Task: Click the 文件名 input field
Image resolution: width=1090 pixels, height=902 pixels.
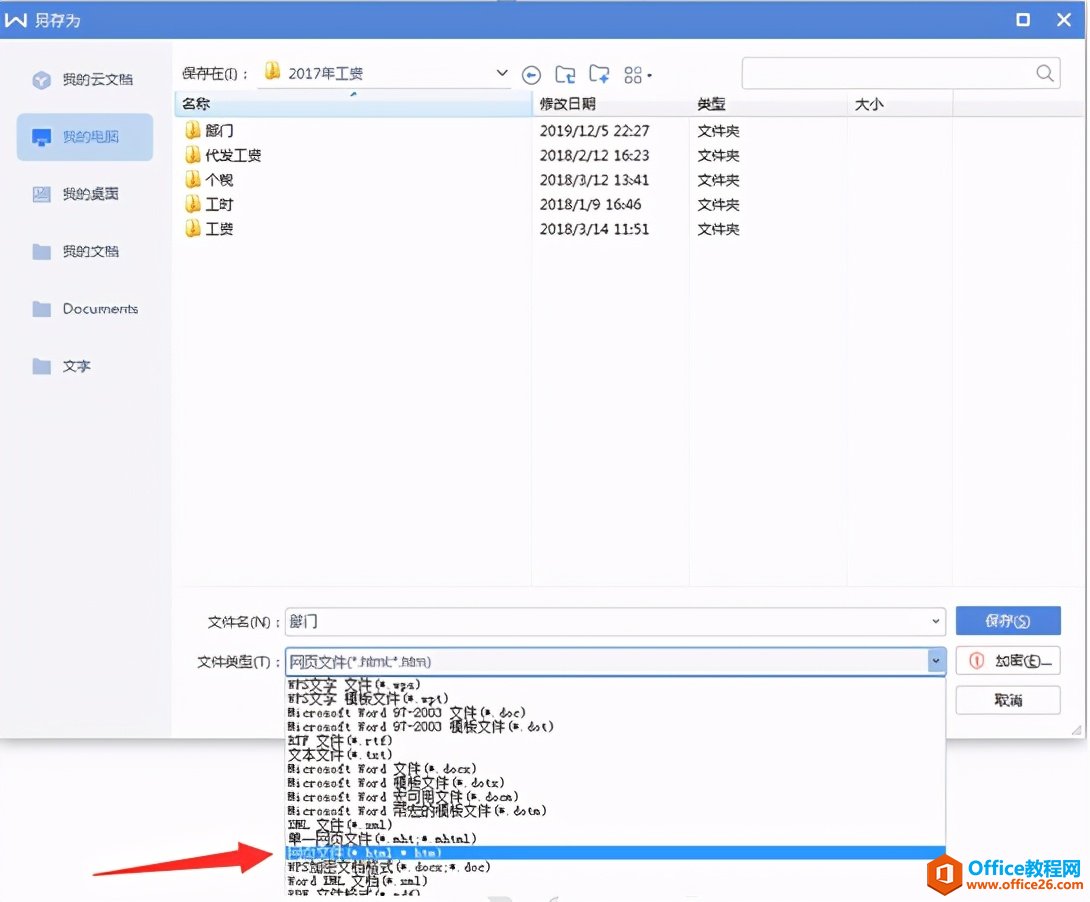Action: coord(615,621)
